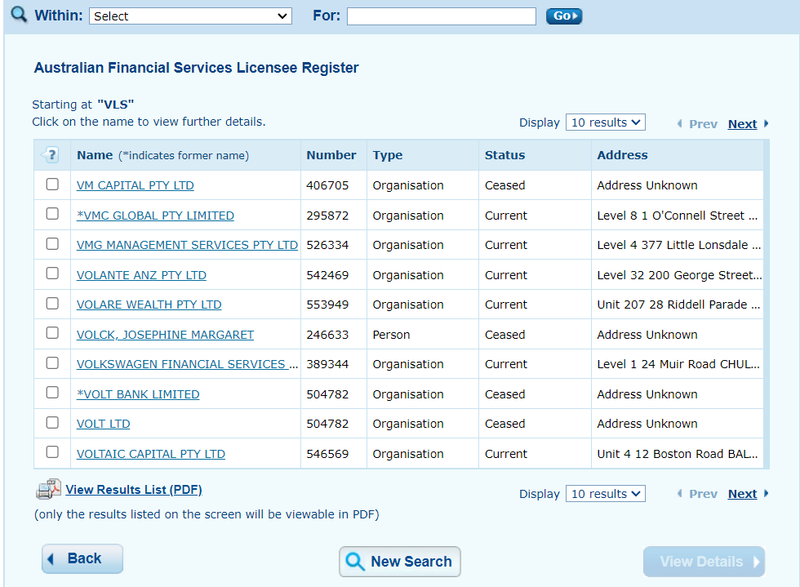Click the top Prev arrow icon
This screenshot has width=800, height=587.
click(680, 123)
